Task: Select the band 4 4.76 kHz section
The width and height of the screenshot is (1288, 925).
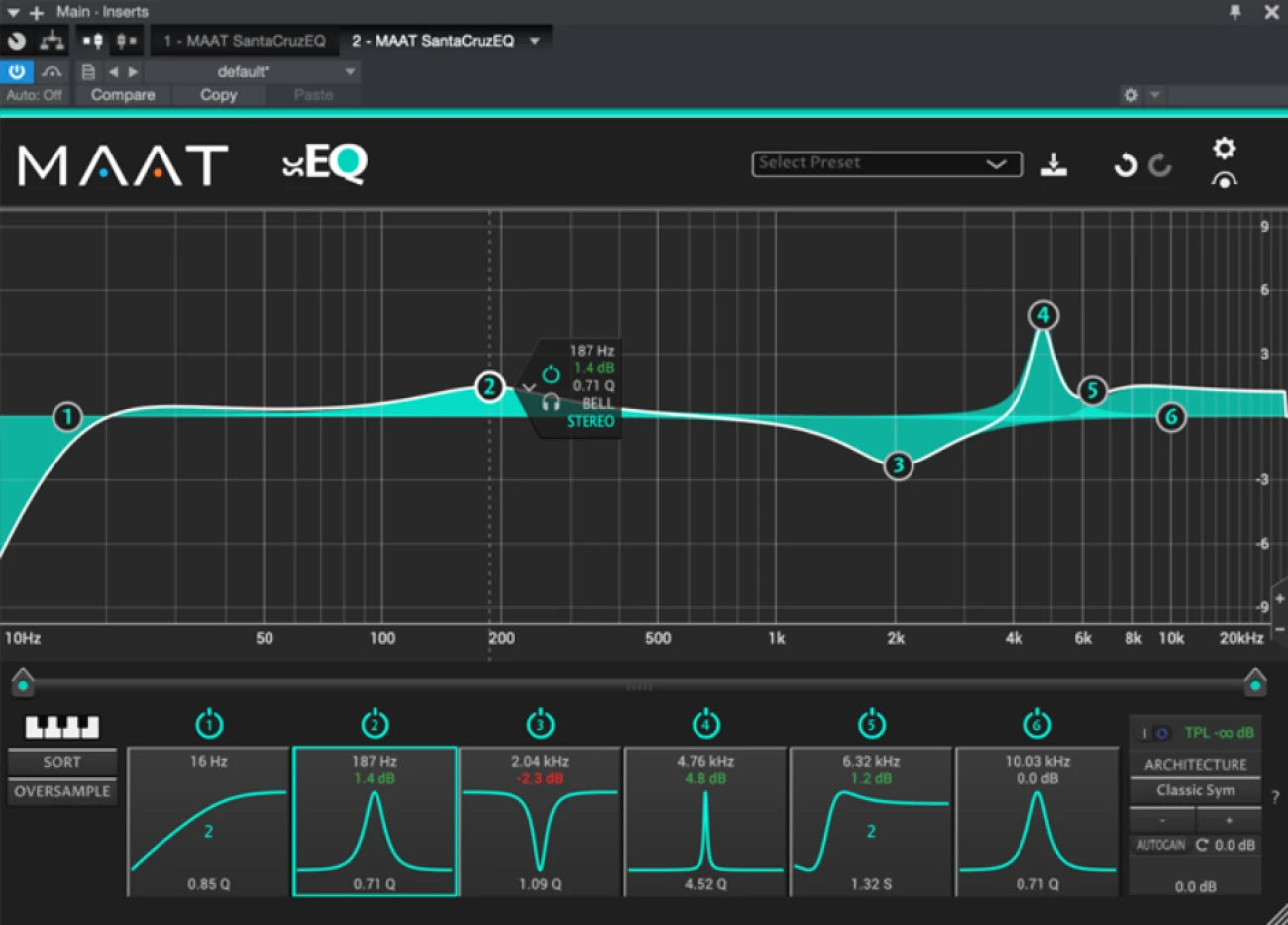Action: 705,822
